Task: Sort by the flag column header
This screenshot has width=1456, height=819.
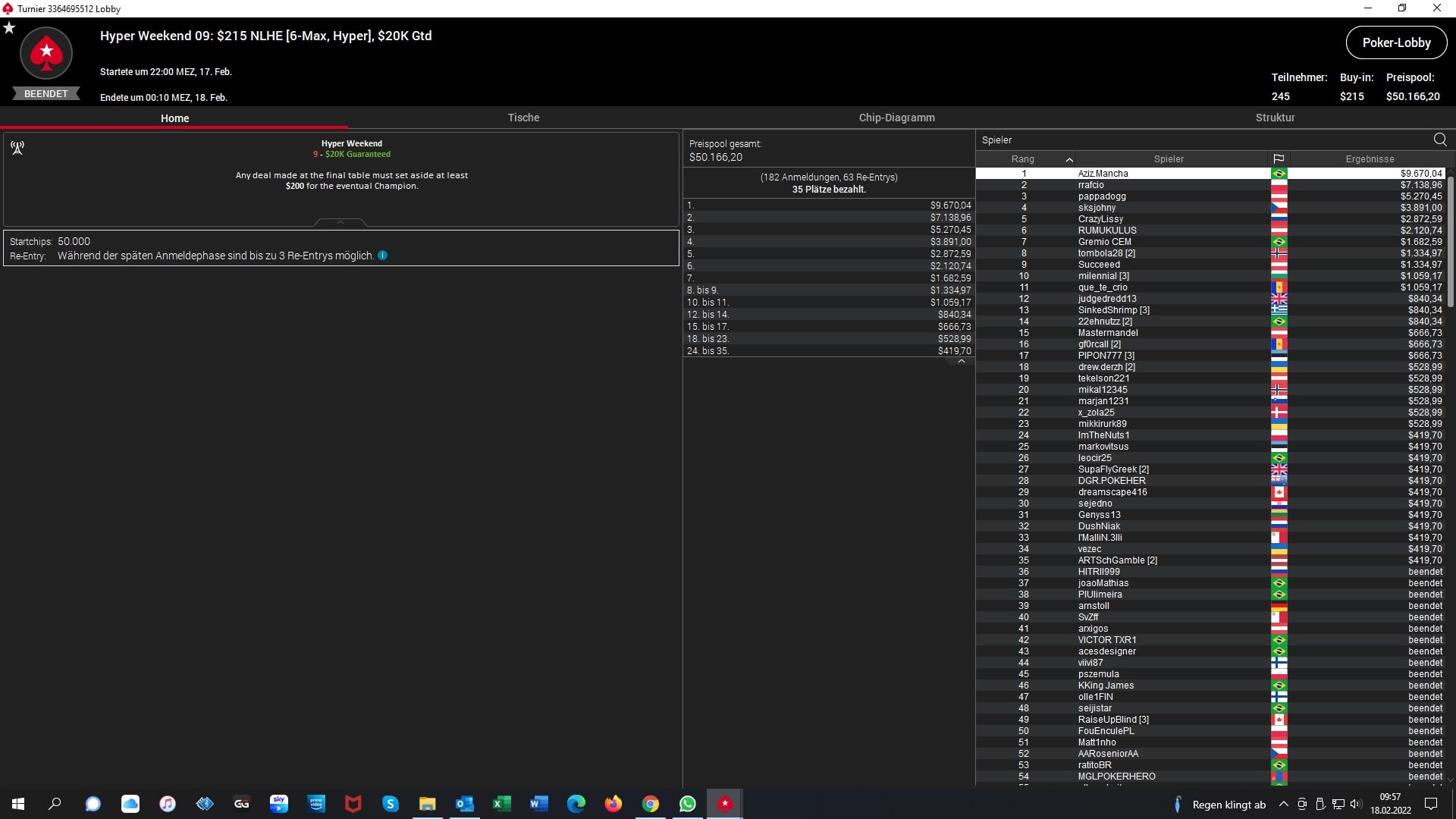Action: click(x=1279, y=159)
